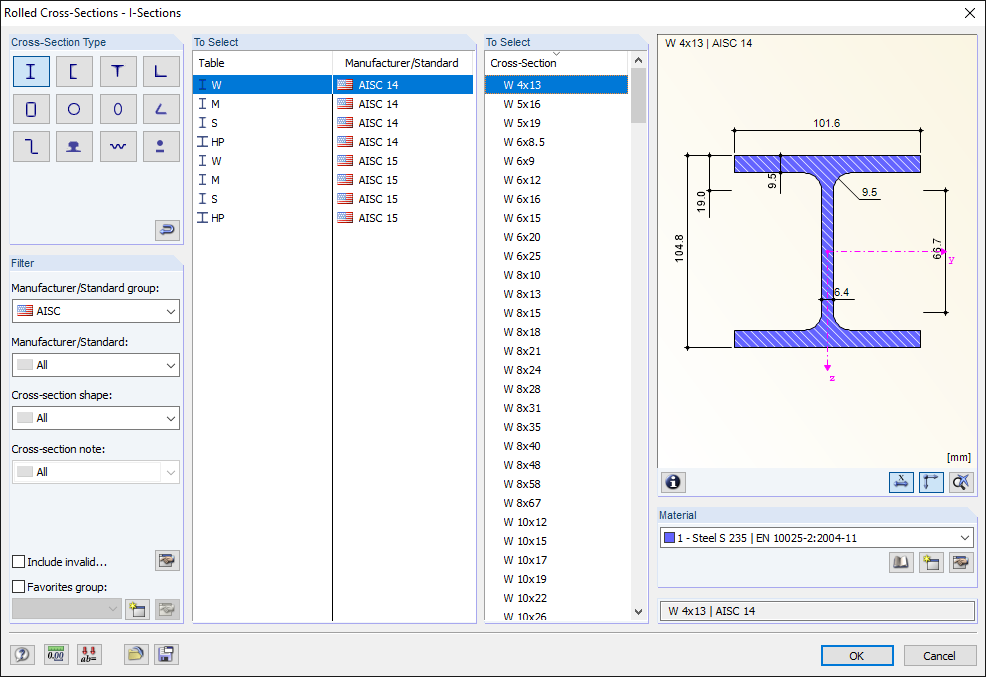The height and width of the screenshot is (677, 986).
Task: Enable the Favorites group checkbox
Action: pyautogui.click(x=19, y=586)
